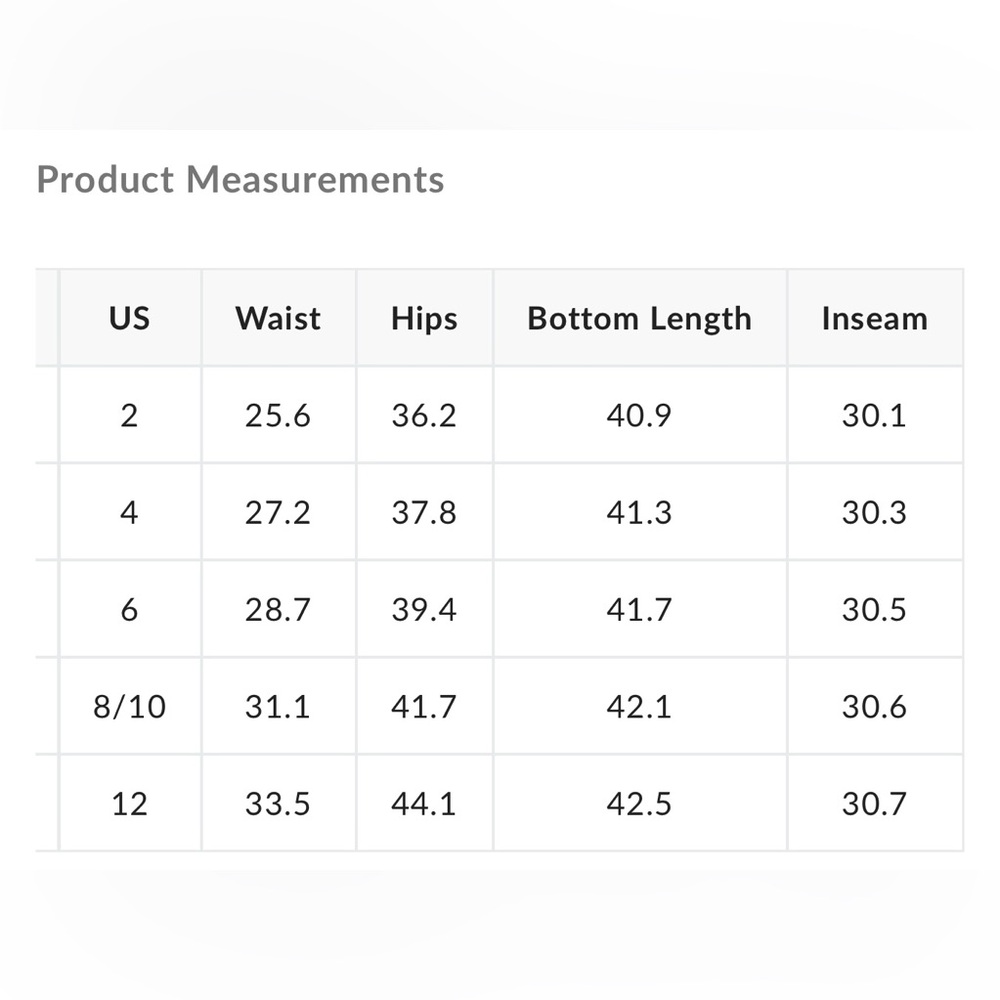The height and width of the screenshot is (1000, 1000).
Task: Click US size 6 cell
Action: [x=129, y=609]
